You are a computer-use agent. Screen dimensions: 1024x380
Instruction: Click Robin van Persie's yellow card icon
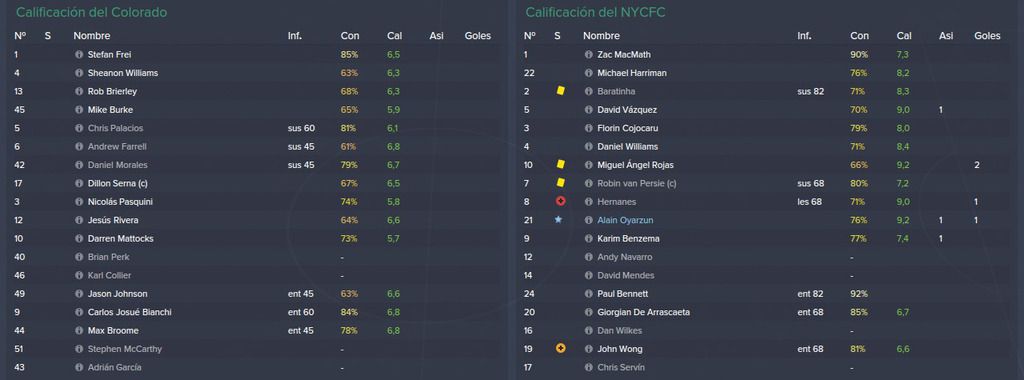pyautogui.click(x=560, y=183)
